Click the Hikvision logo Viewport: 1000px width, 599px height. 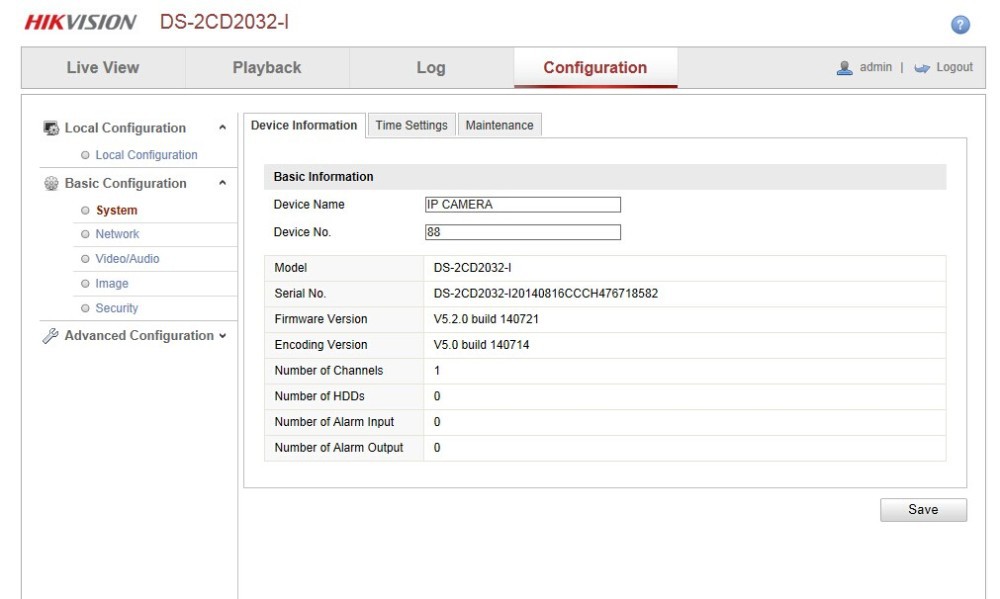[x=80, y=22]
